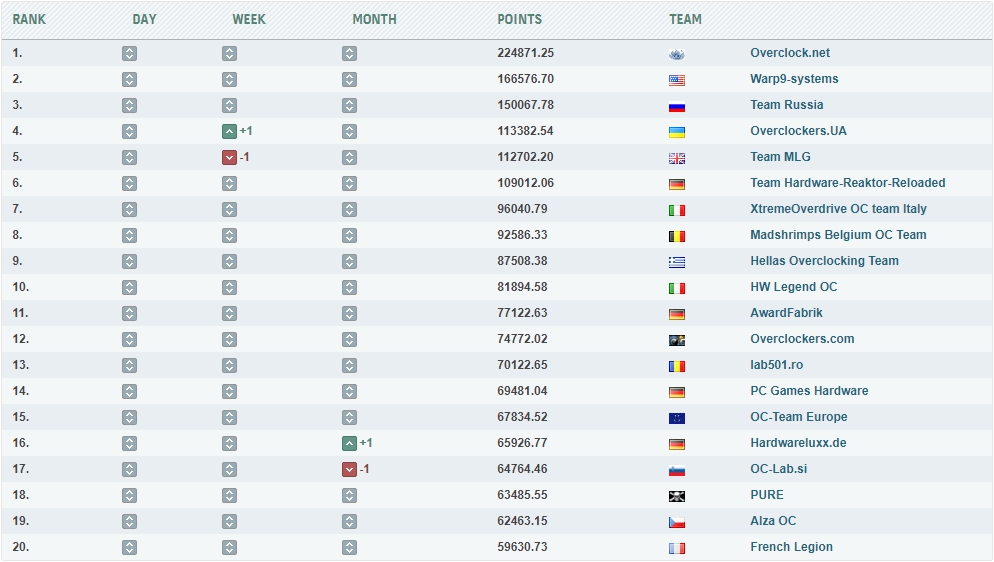Click the green monthly up arrow for Hardwareluxx.de
Image resolution: width=994 pixels, height=562 pixels.
coord(349,443)
